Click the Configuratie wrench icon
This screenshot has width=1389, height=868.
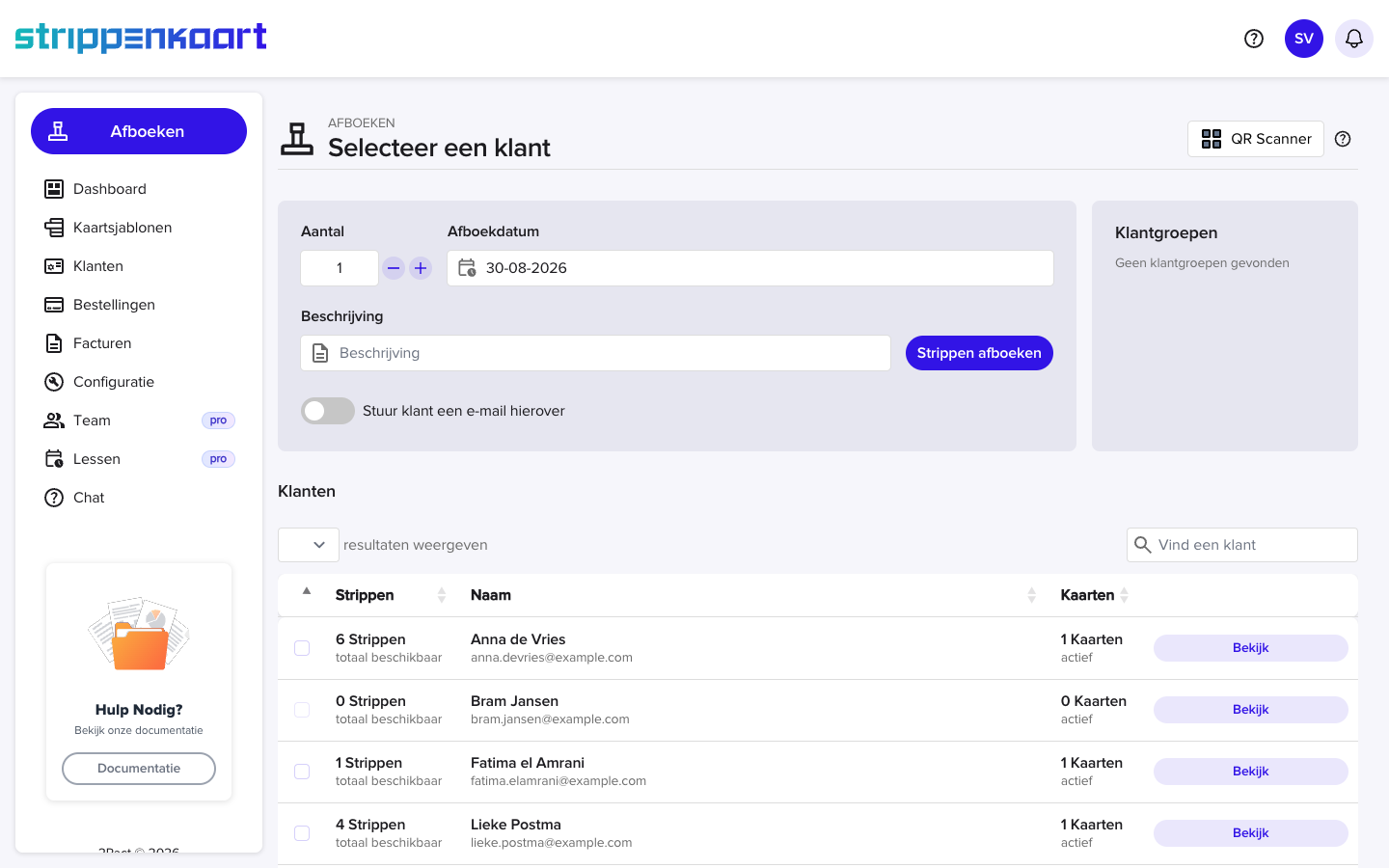coord(54,382)
